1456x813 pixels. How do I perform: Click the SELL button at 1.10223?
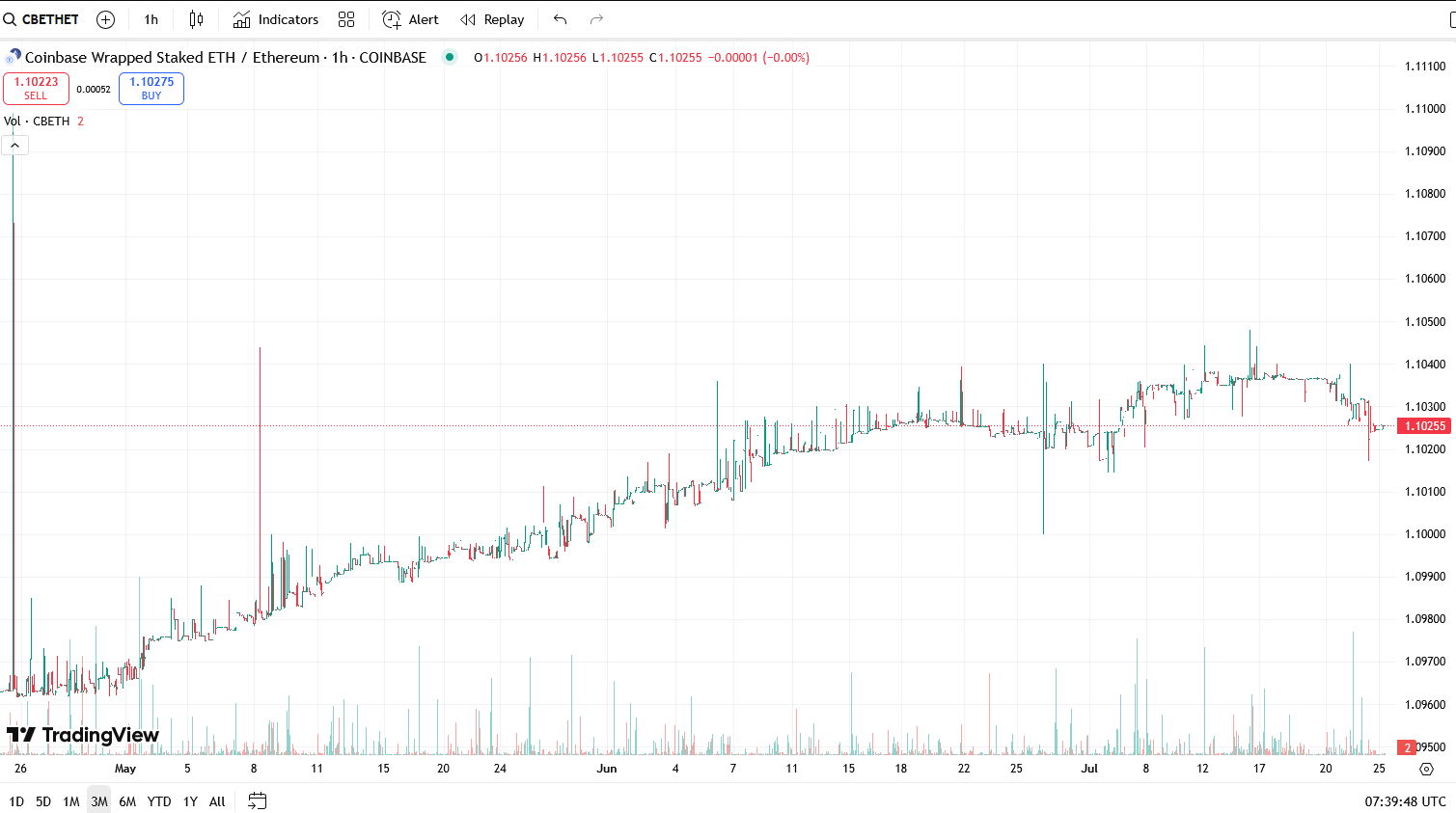(36, 88)
